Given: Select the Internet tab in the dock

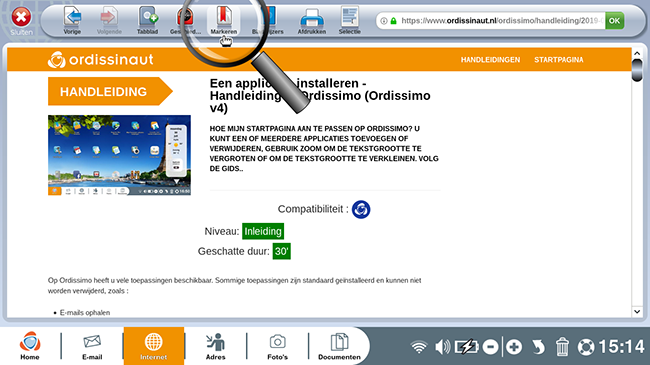Looking at the screenshot, I should [153, 346].
